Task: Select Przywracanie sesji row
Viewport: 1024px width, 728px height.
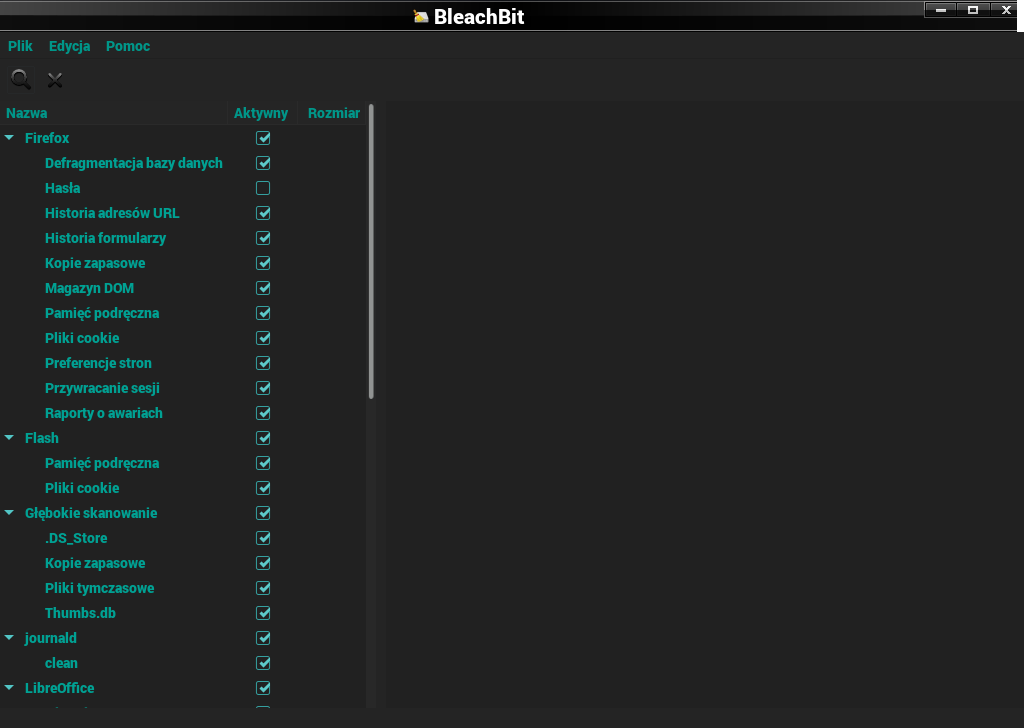Action: 183,388
